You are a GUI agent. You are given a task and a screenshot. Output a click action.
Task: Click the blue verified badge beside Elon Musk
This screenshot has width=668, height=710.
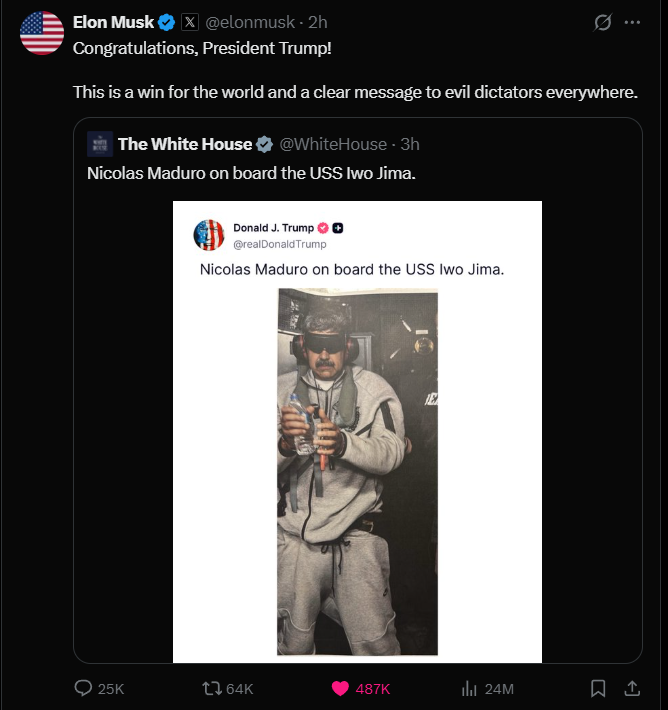click(167, 22)
